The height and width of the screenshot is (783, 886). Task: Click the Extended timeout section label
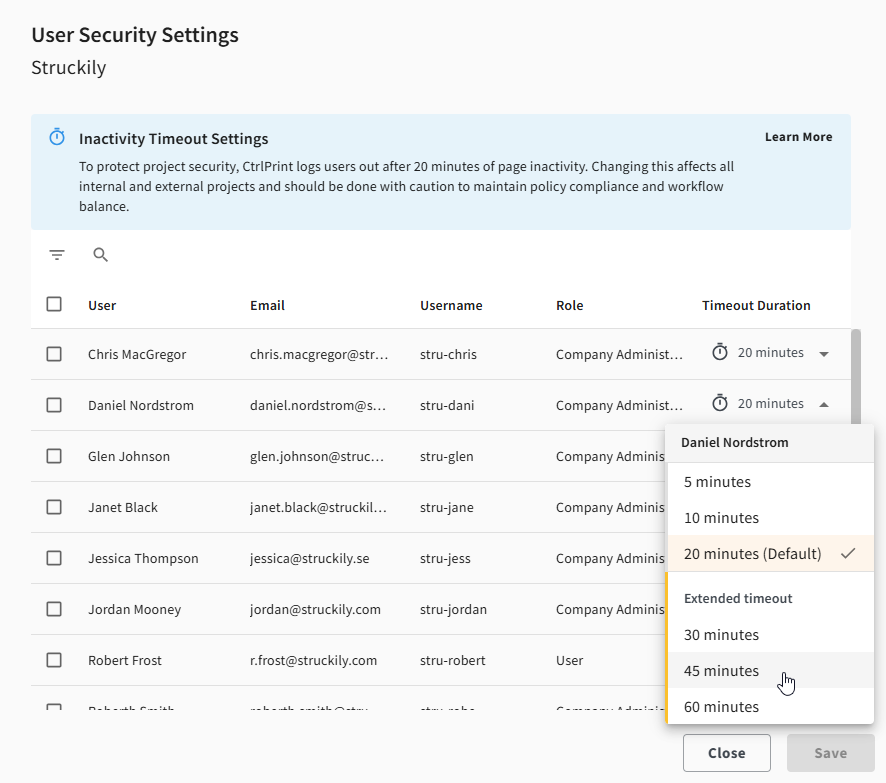[x=738, y=598]
